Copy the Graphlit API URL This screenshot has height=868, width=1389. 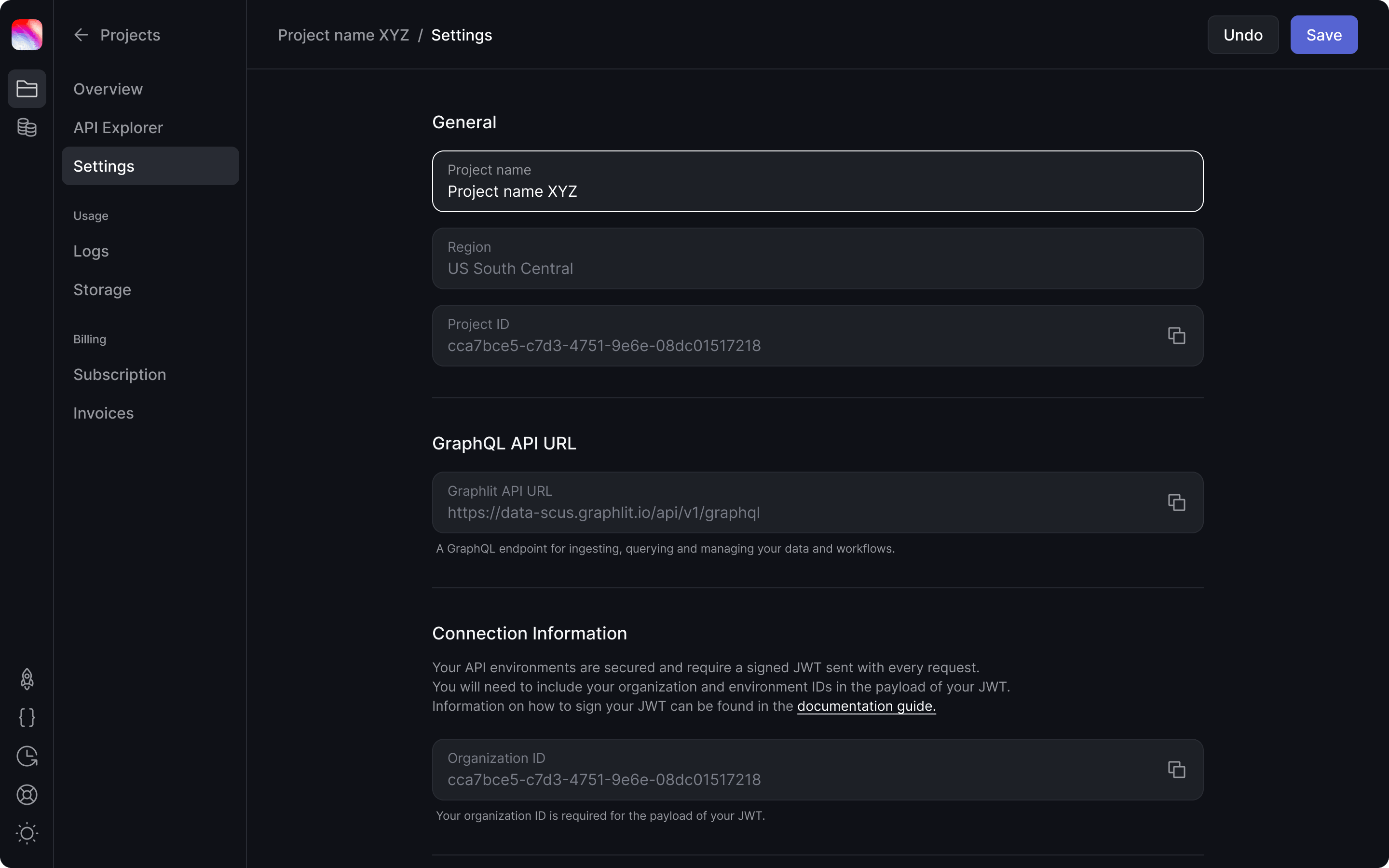[1177, 503]
